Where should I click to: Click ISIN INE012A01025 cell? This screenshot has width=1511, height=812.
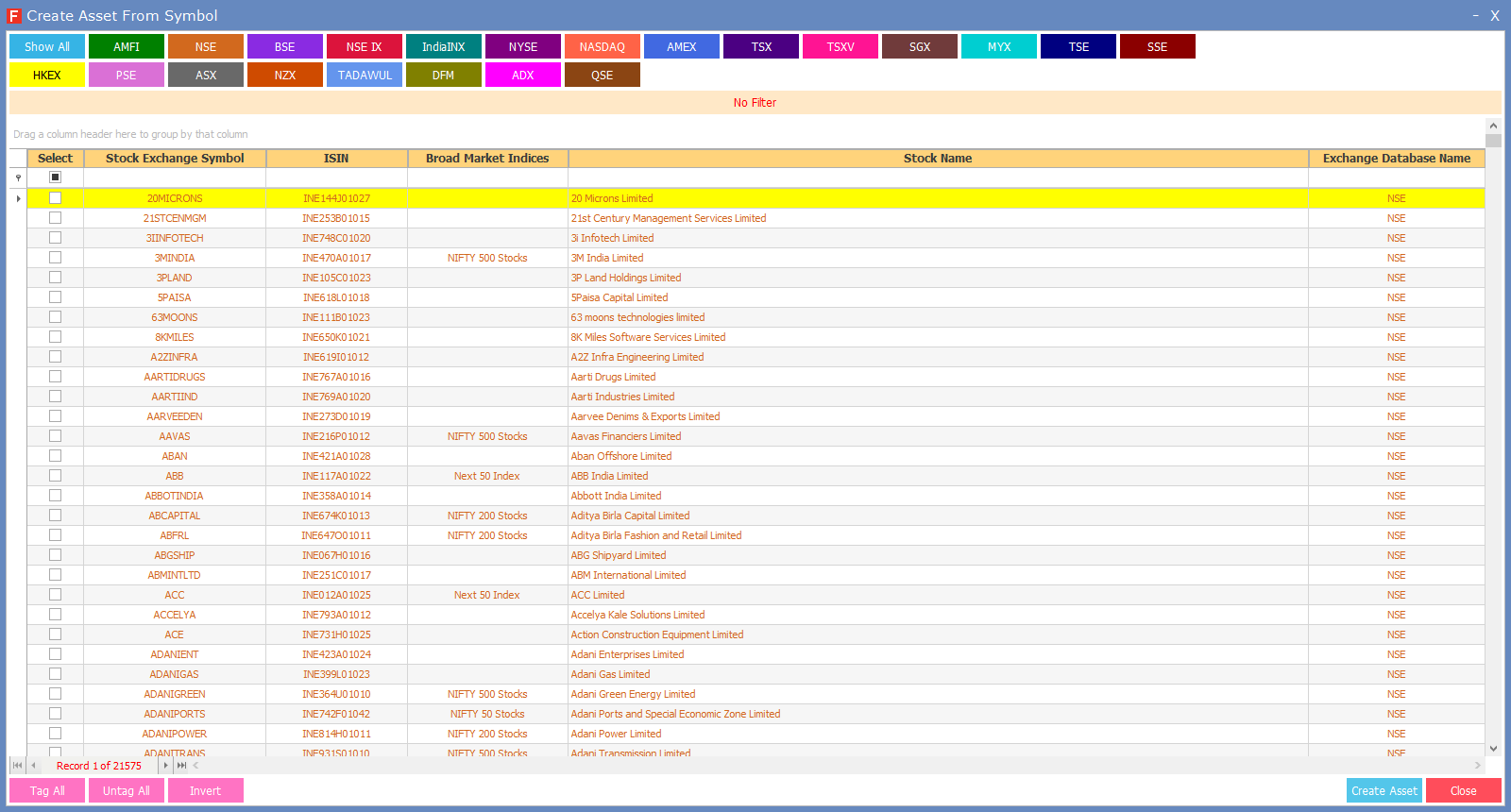(336, 595)
